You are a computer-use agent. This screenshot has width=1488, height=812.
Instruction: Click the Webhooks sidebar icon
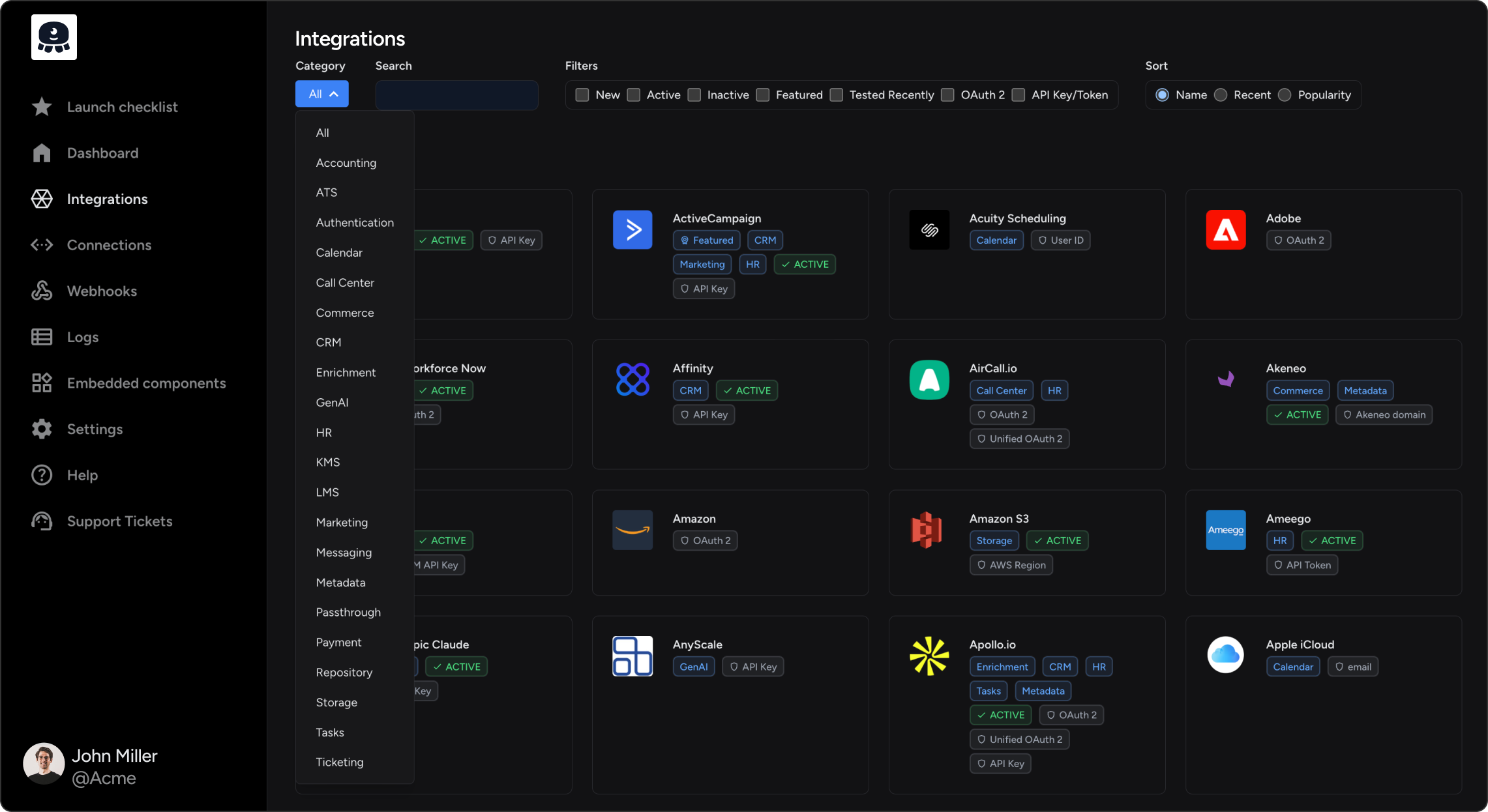click(x=42, y=291)
